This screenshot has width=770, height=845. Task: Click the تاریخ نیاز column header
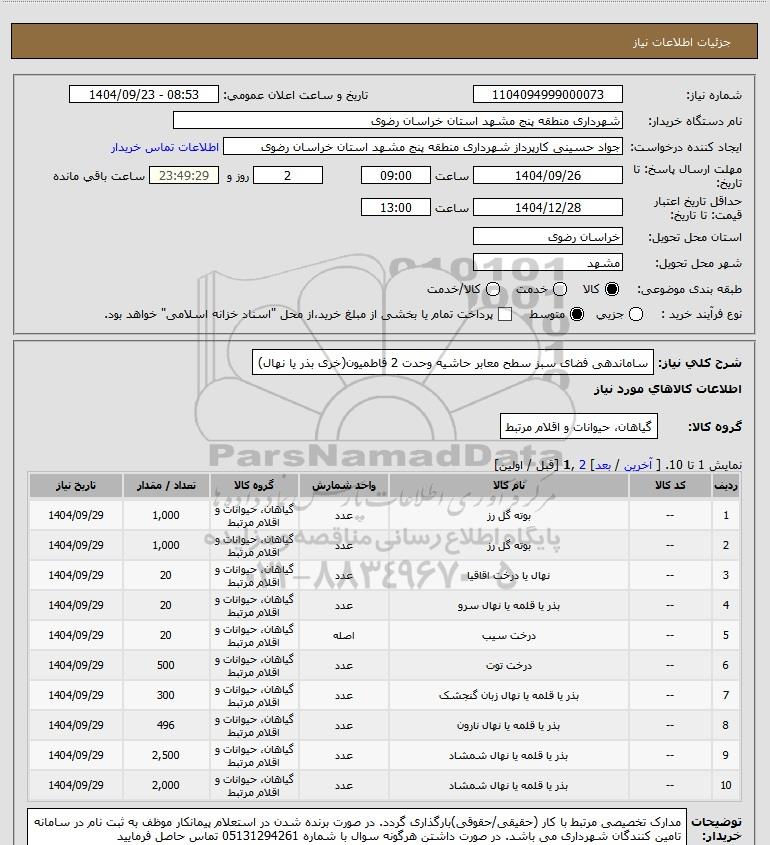(x=75, y=485)
